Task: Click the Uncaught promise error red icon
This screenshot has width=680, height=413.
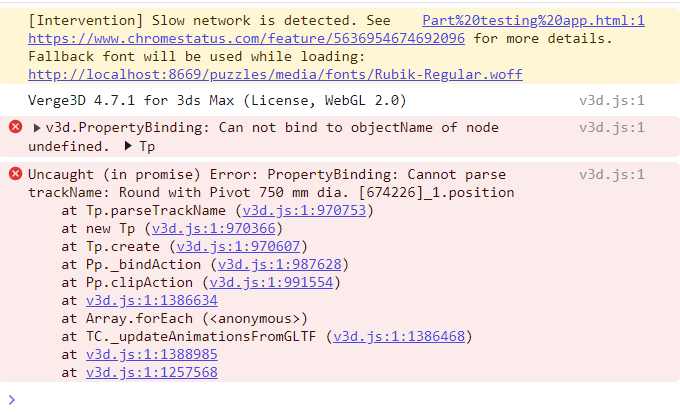Action: click(x=16, y=174)
